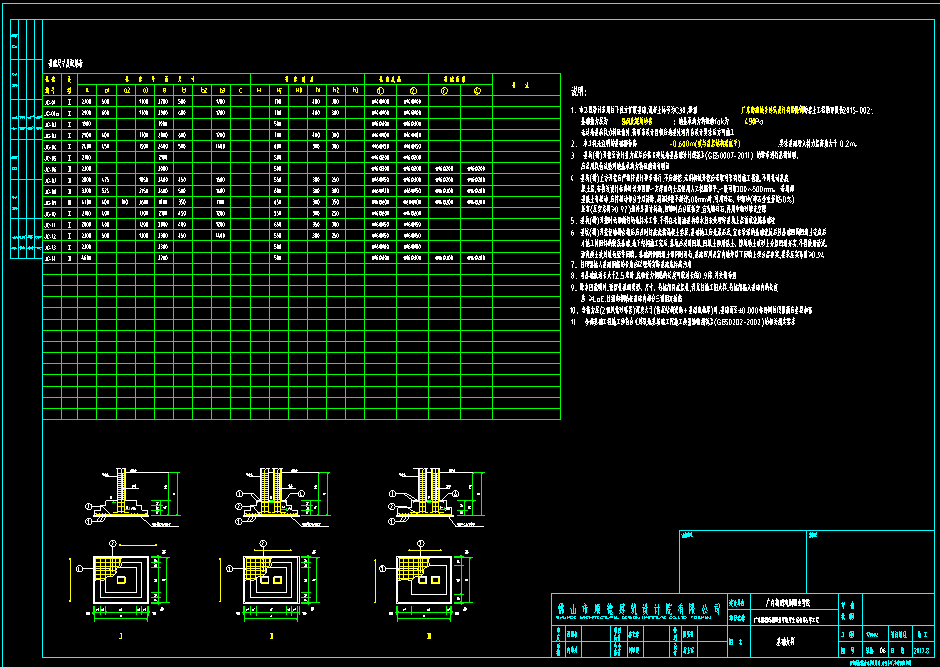Click the "C" column header in the foundation table
Screen dimensions: 940x667
(240, 90)
